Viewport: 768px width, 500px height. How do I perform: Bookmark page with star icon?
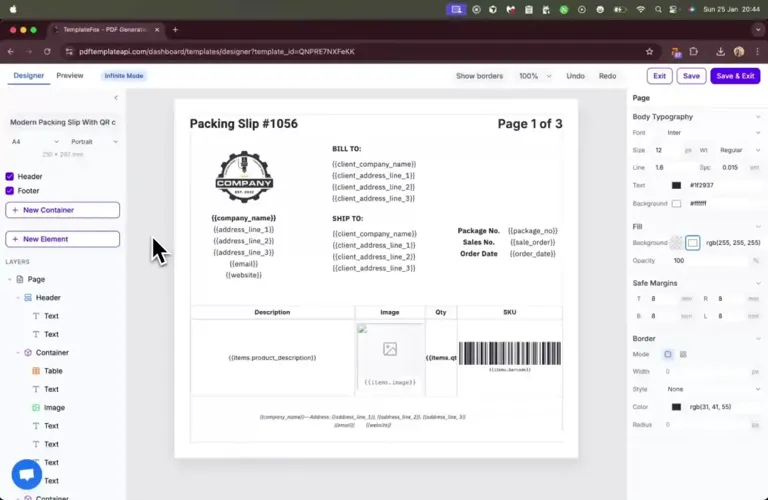[649, 52]
